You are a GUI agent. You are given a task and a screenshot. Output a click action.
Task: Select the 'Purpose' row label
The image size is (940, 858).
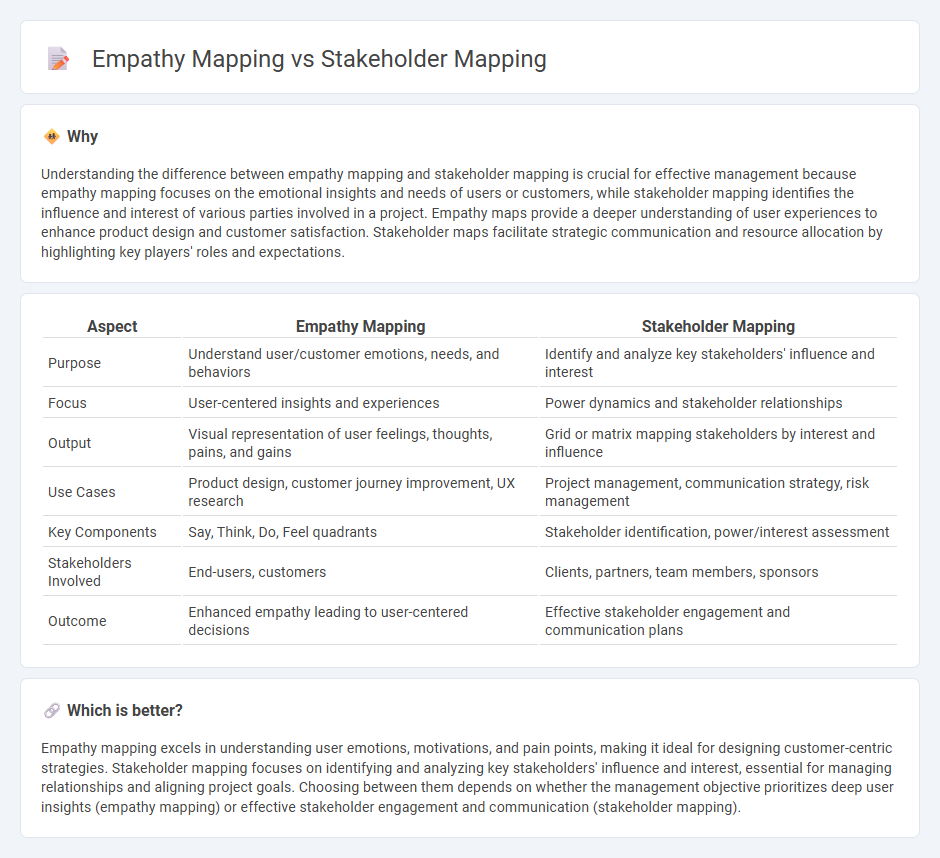[x=74, y=363]
